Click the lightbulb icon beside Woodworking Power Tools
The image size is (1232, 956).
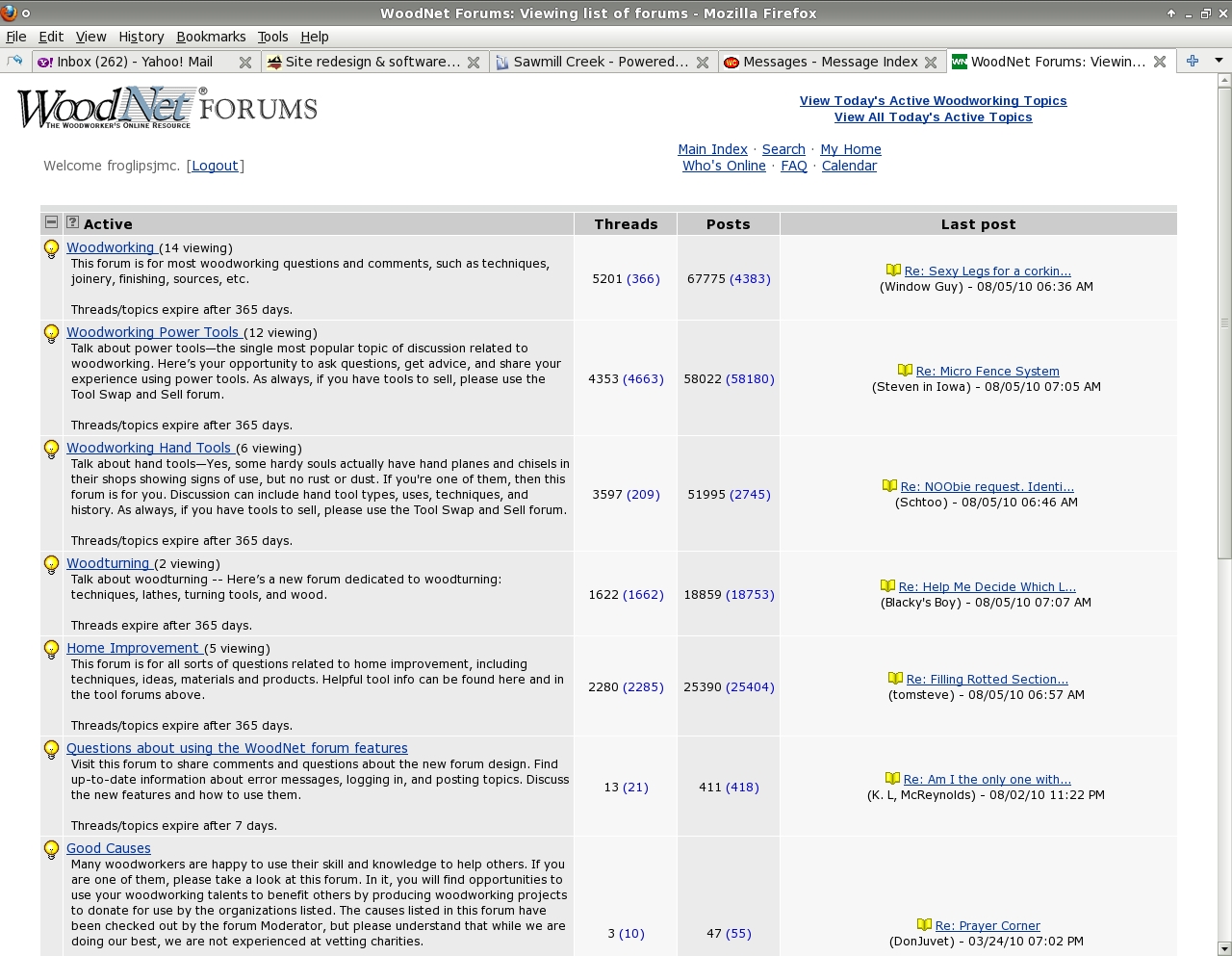pyautogui.click(x=52, y=334)
